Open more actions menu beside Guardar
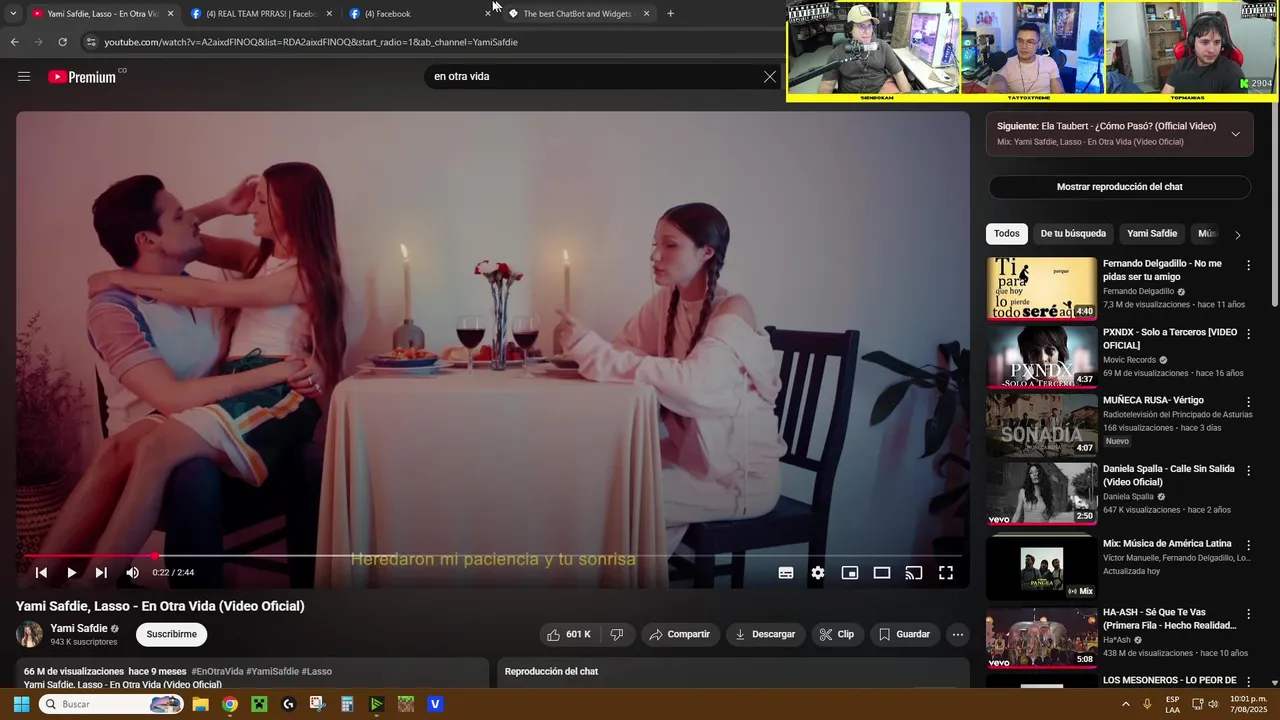This screenshot has height=720, width=1280. [x=957, y=634]
